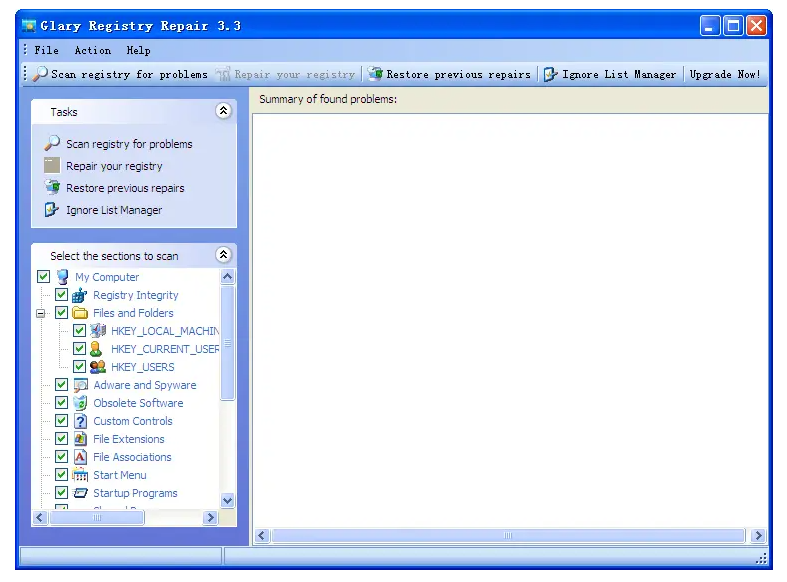787x582 pixels.
Task: Click the Repair your registry task link
Action: point(114,166)
